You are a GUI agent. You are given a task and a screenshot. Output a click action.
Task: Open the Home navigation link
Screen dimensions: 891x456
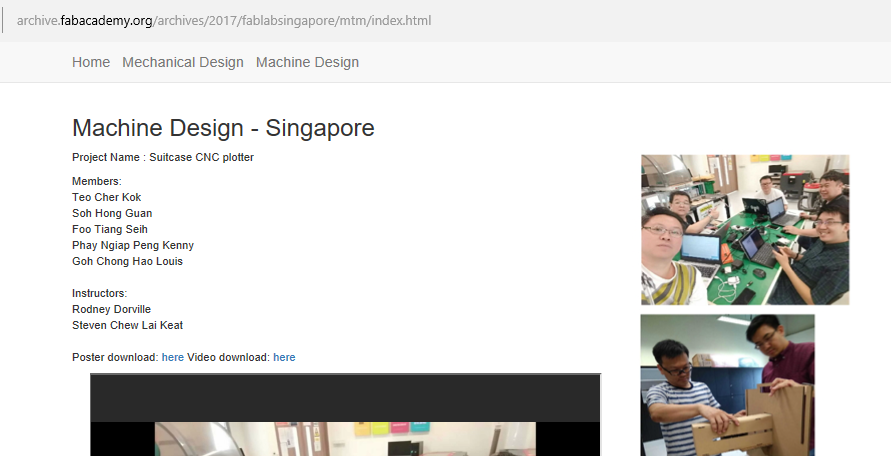coord(91,62)
